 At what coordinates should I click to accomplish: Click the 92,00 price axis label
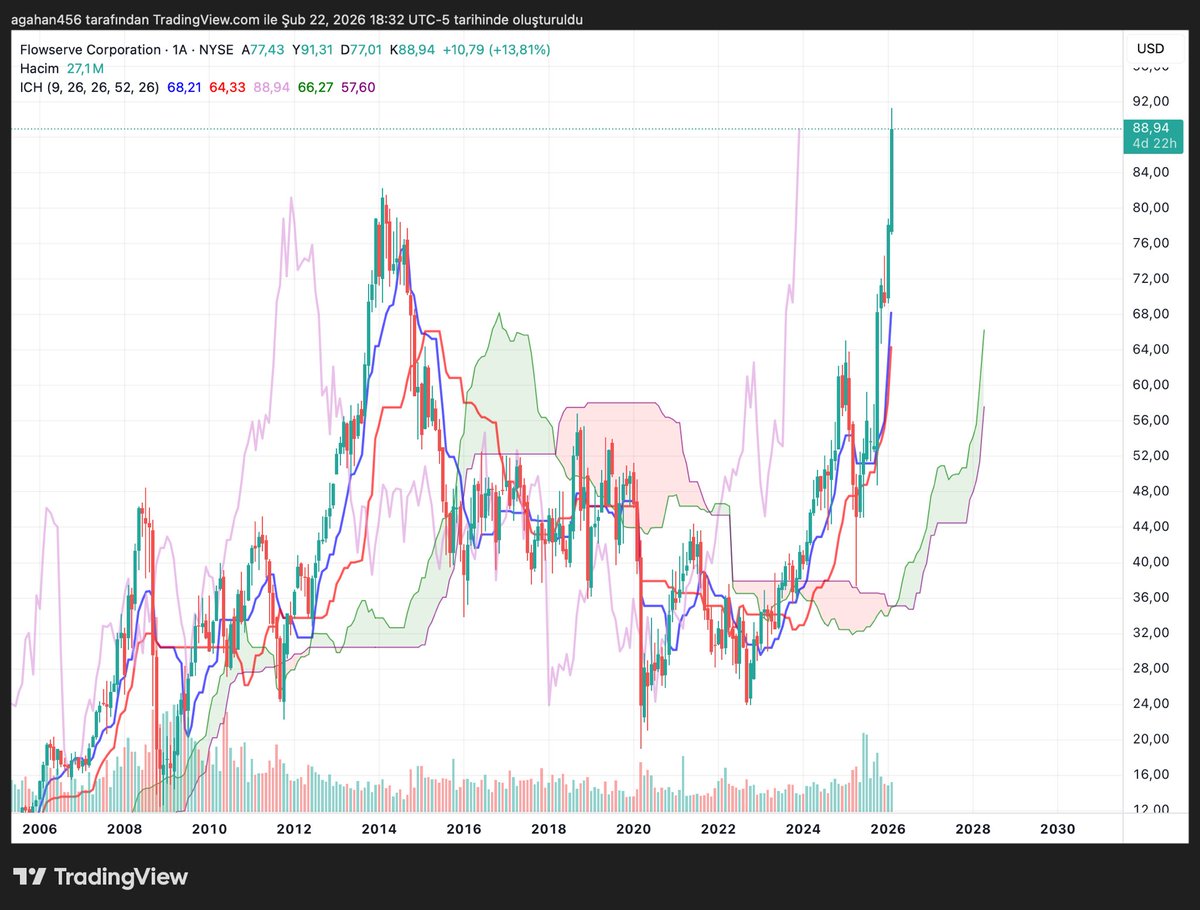pyautogui.click(x=1150, y=101)
